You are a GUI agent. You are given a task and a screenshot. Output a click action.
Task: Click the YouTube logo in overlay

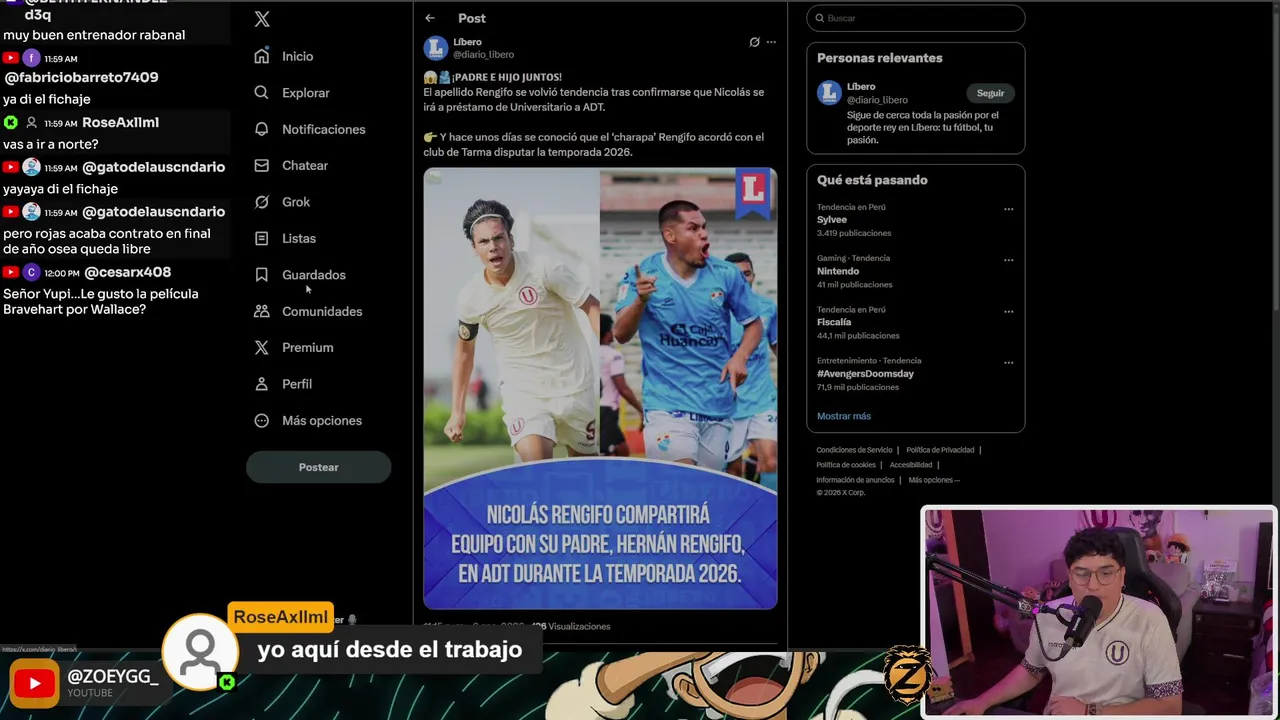click(34, 684)
